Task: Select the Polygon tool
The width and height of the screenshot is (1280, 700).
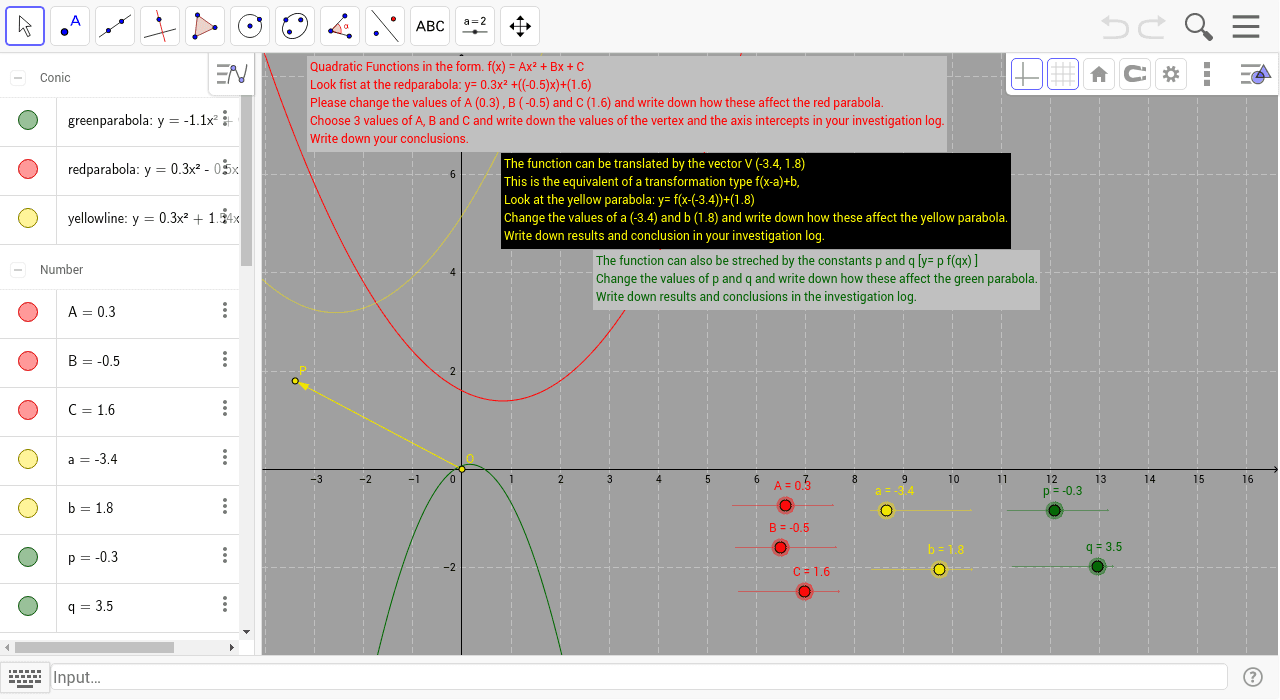Action: 205,26
